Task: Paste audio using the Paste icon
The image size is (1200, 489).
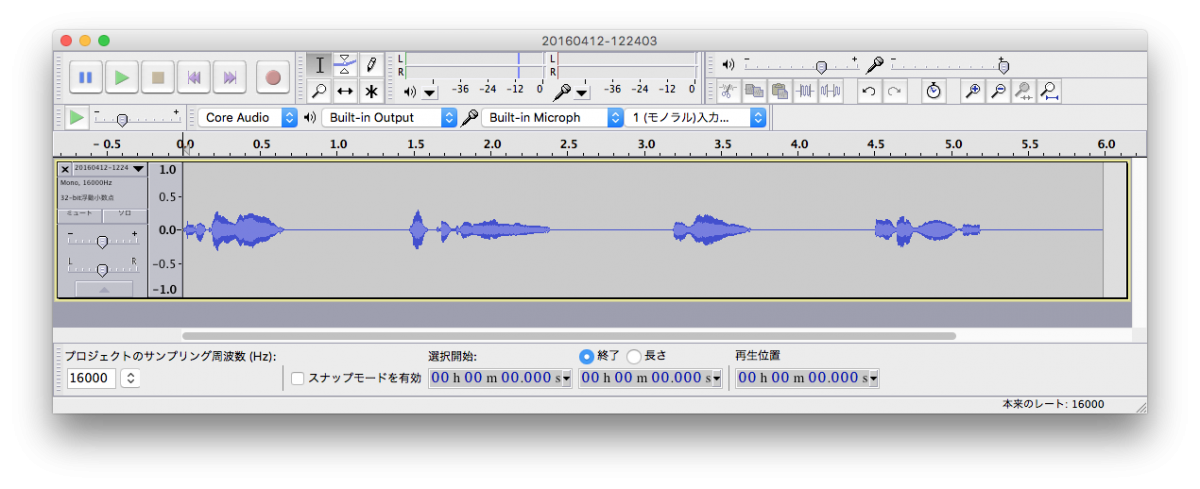Action: click(779, 91)
